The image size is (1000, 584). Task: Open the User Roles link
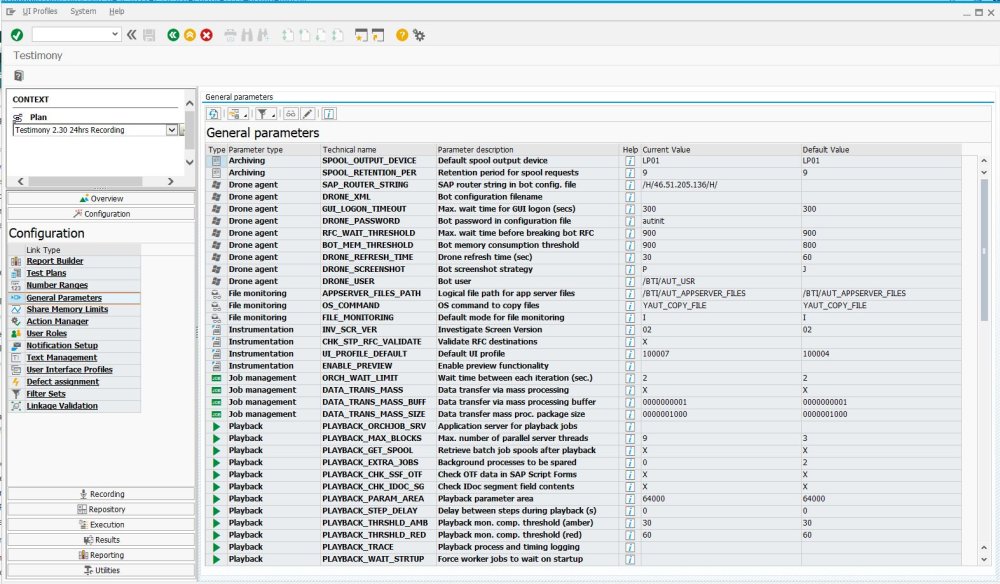(47, 334)
